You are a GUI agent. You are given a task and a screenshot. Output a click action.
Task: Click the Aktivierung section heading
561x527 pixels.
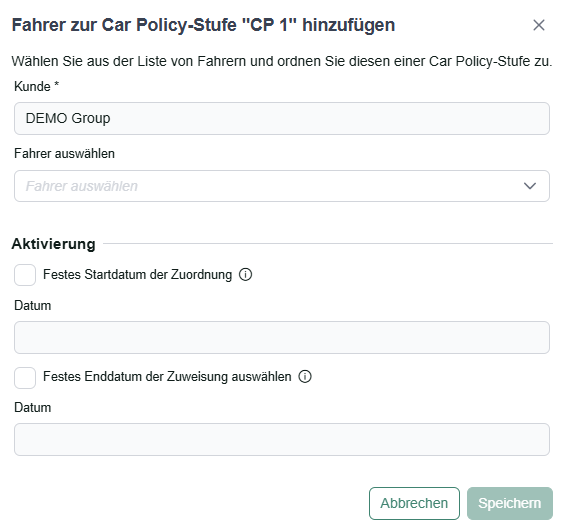pos(54,244)
